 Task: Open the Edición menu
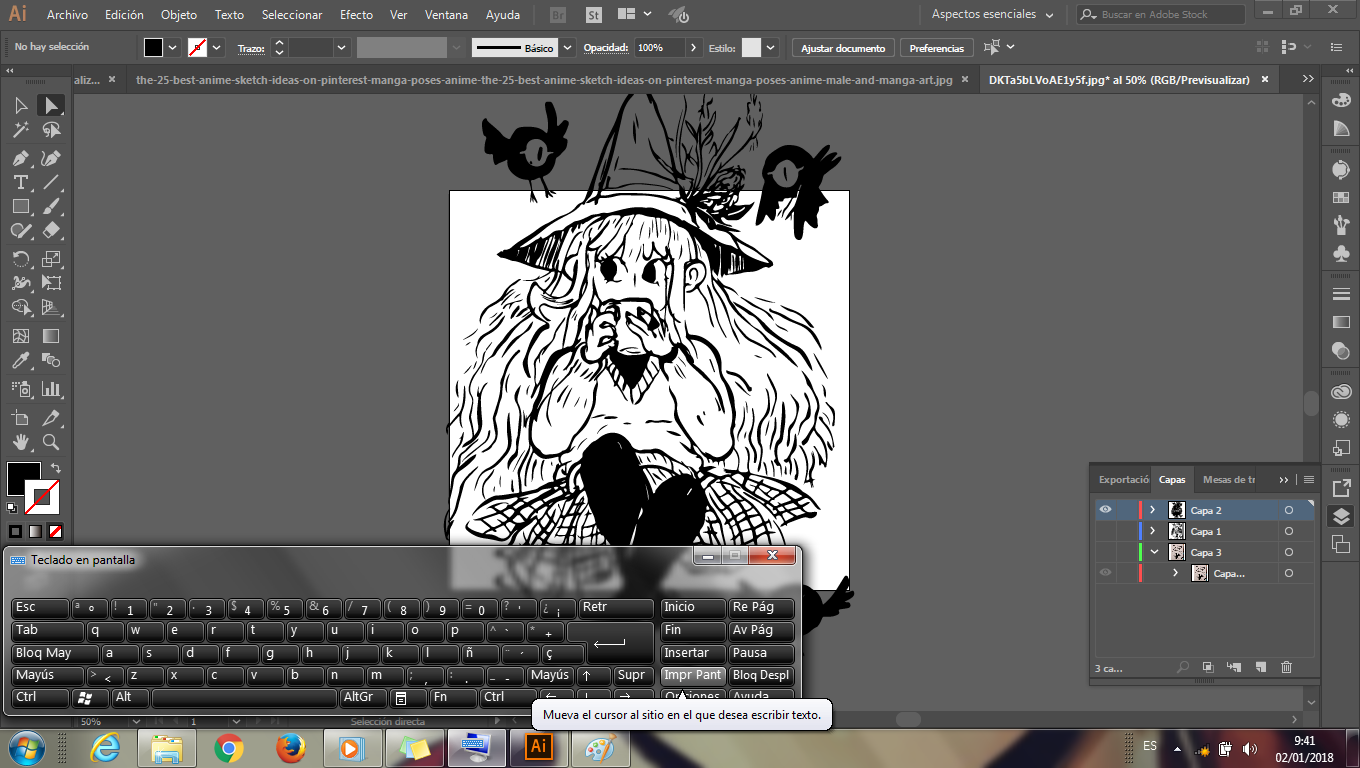[x=124, y=15]
